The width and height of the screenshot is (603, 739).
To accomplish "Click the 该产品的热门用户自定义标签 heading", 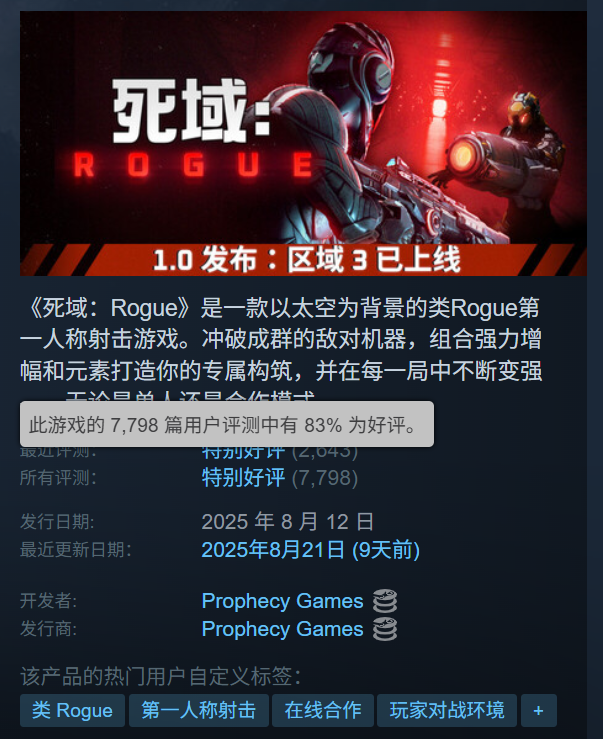I will point(160,676).
